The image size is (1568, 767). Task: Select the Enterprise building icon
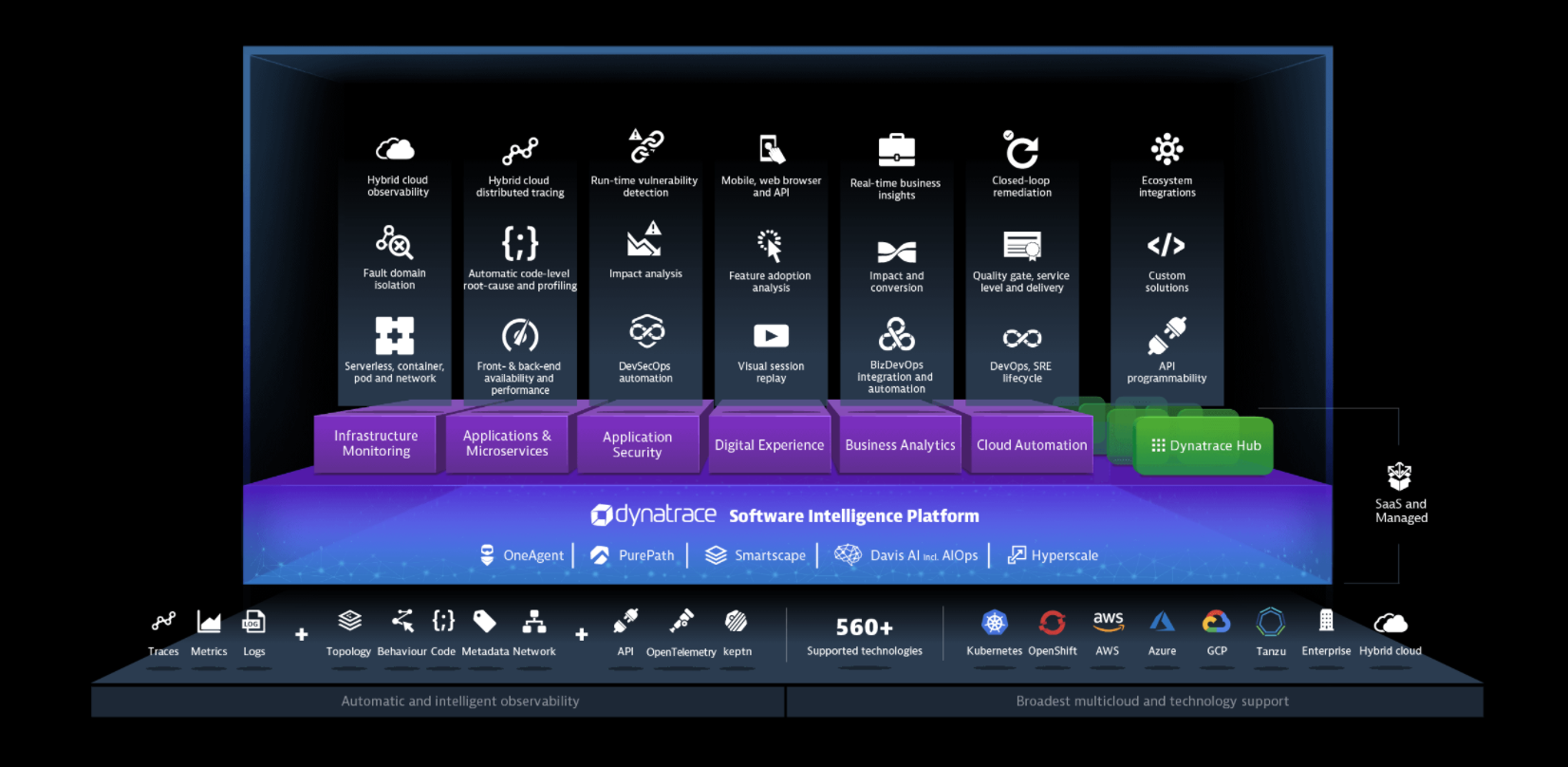coord(1326,621)
